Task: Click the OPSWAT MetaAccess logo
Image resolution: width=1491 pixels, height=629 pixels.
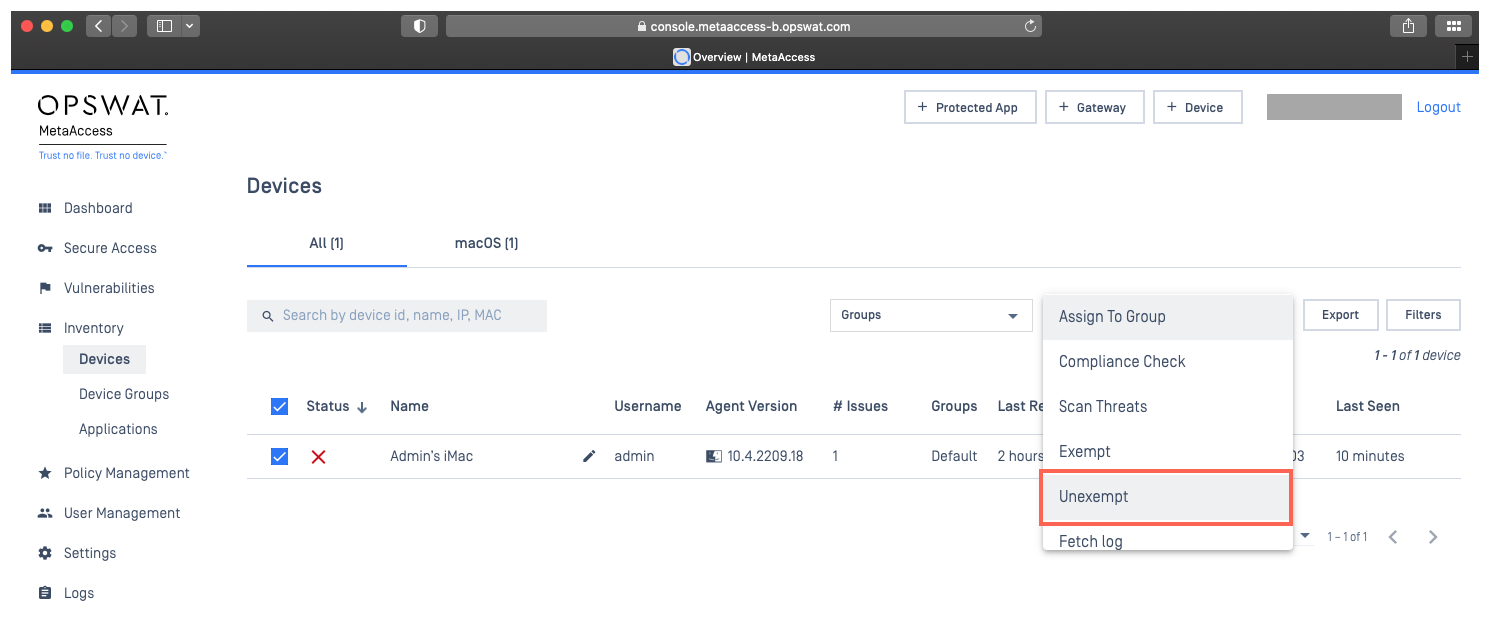Action: (x=103, y=127)
